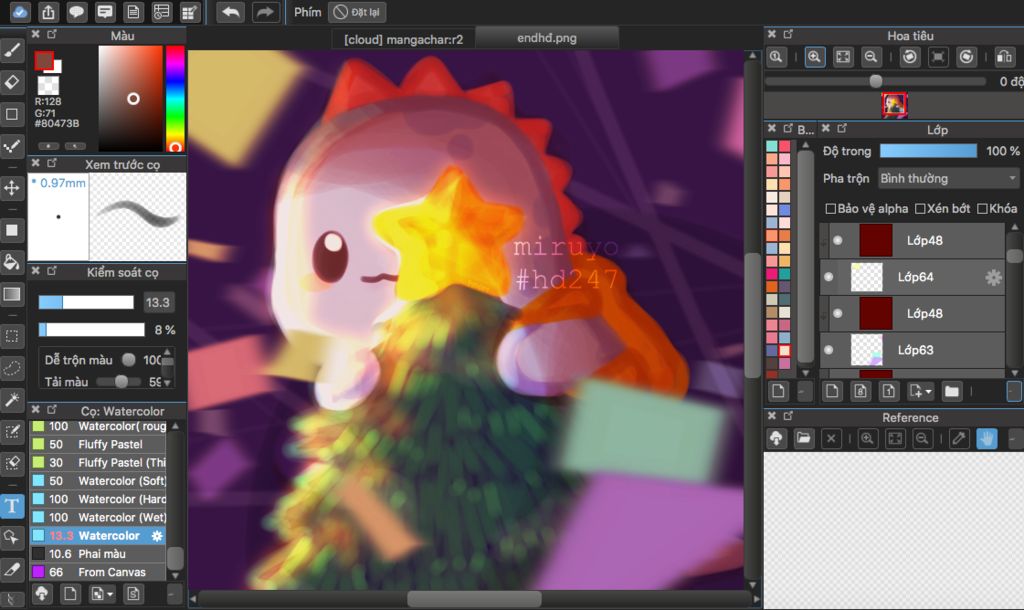Select the rectangular Selection tool
Screen dimensions: 1024x610
pos(12,336)
